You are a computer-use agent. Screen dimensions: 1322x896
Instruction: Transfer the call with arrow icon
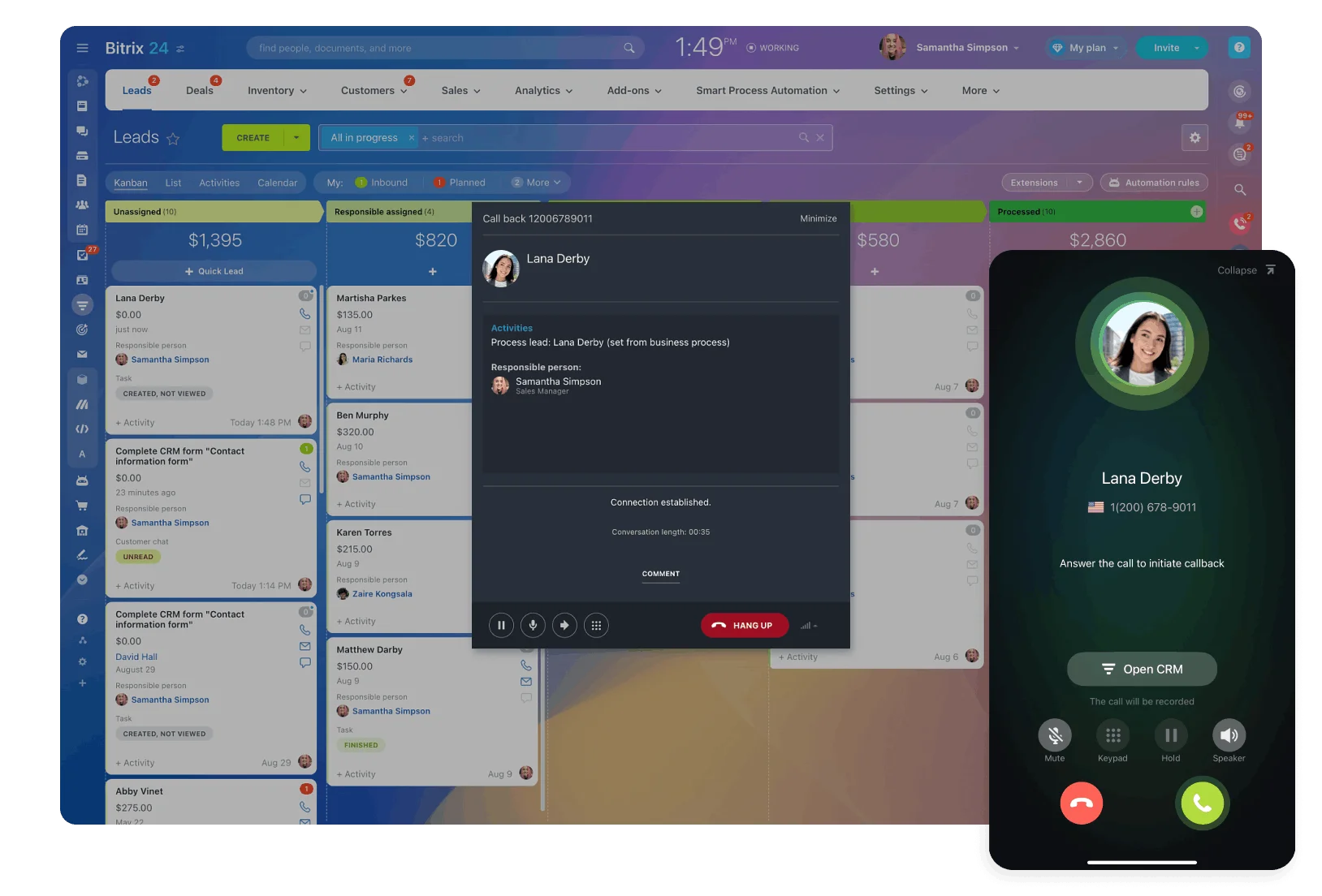tap(564, 626)
